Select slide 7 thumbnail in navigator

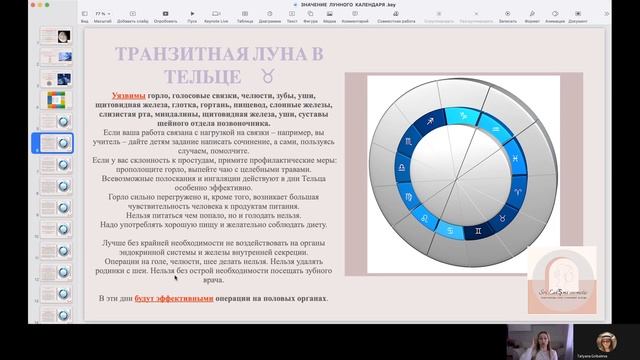point(56,165)
